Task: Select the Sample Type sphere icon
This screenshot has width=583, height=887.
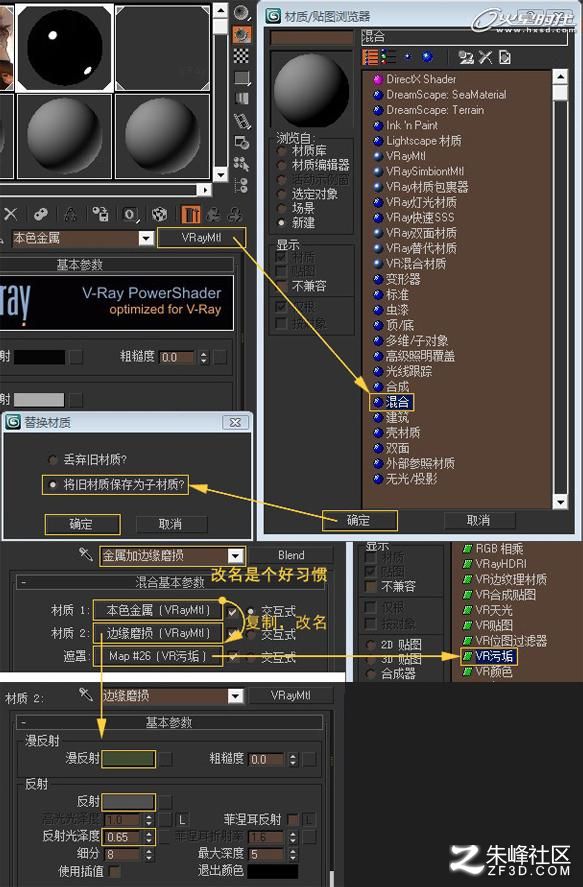Action: click(242, 12)
